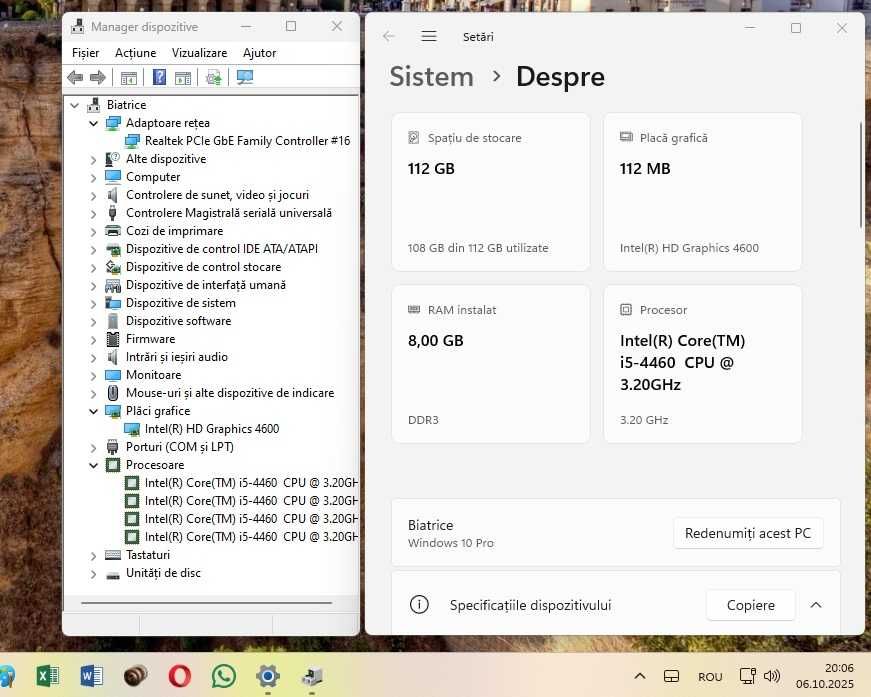Click the Update driver toolbar icon
The height and width of the screenshot is (697, 871).
pos(214,77)
